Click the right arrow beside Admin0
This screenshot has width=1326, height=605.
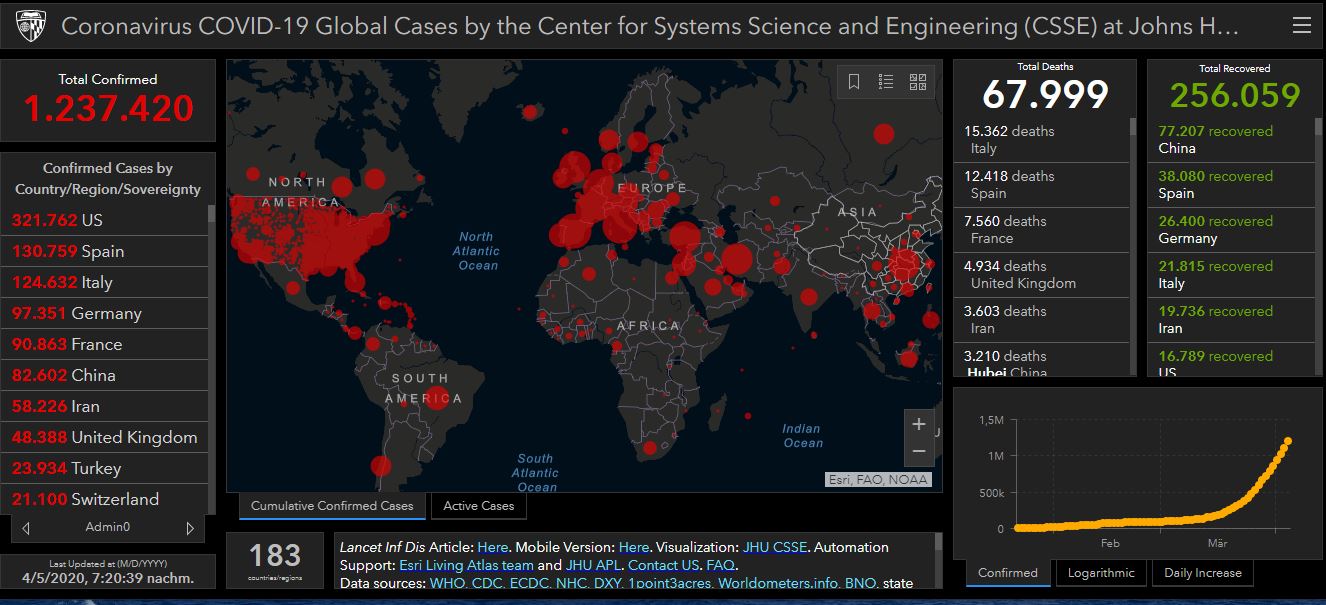click(x=190, y=528)
